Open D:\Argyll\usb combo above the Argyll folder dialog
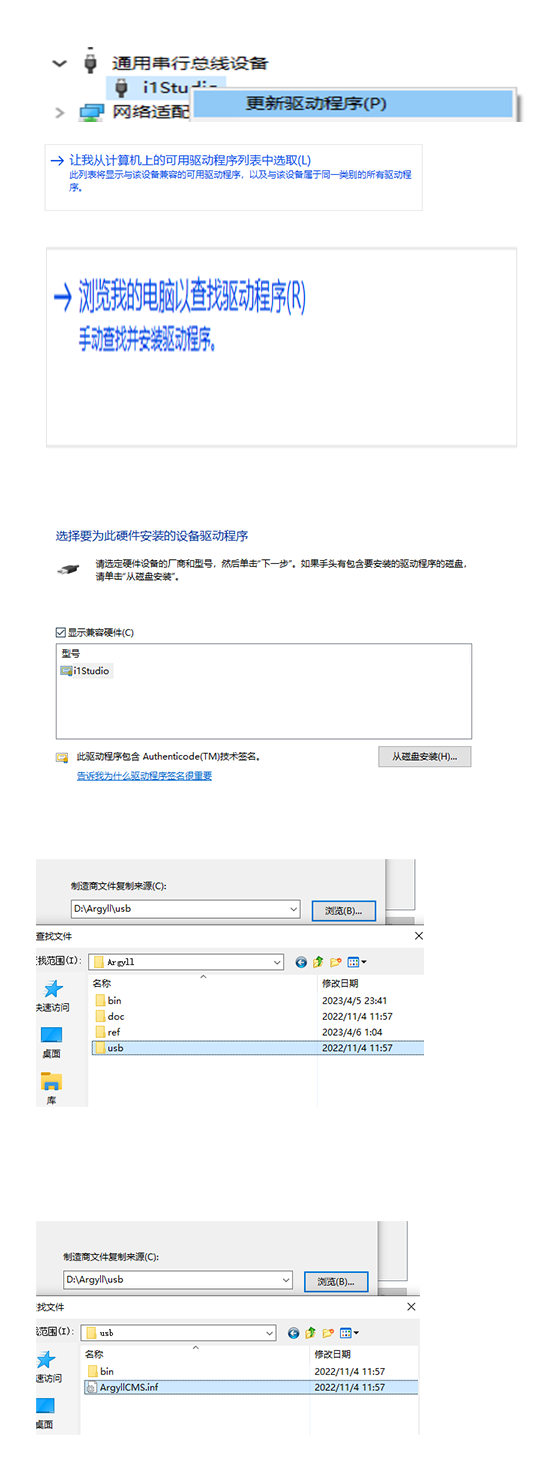 185,909
